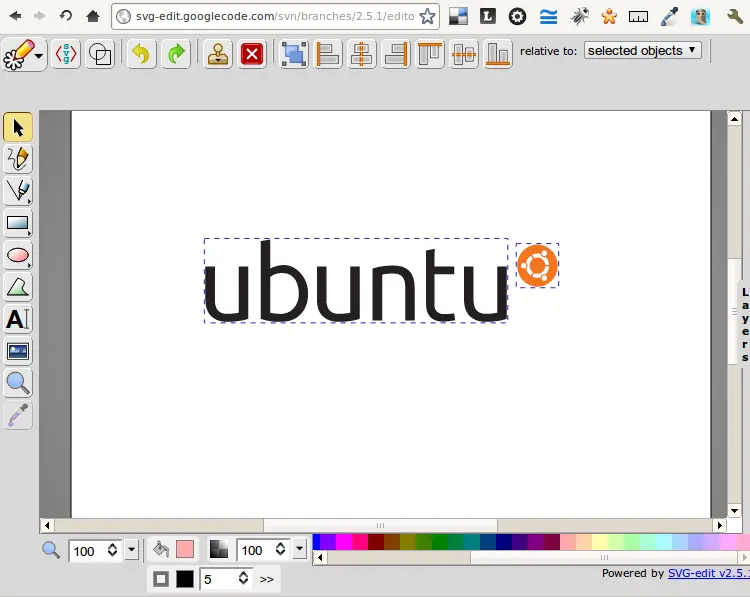Click canvas vertical scrollbar down arrow
This screenshot has height=597, width=750.
[734, 511]
